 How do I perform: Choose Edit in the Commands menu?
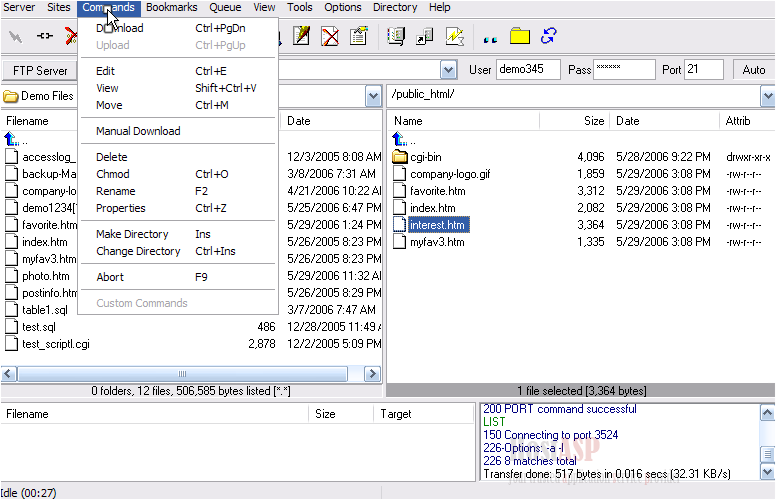click(178, 71)
